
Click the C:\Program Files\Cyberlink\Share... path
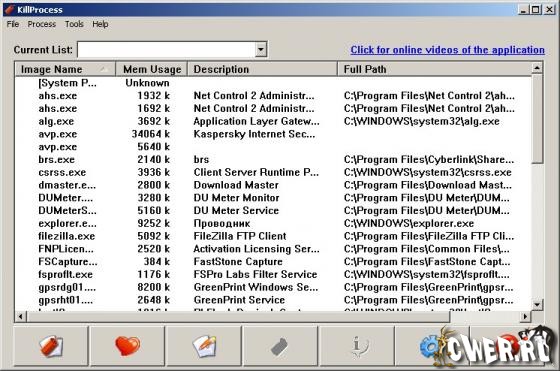click(x=429, y=160)
